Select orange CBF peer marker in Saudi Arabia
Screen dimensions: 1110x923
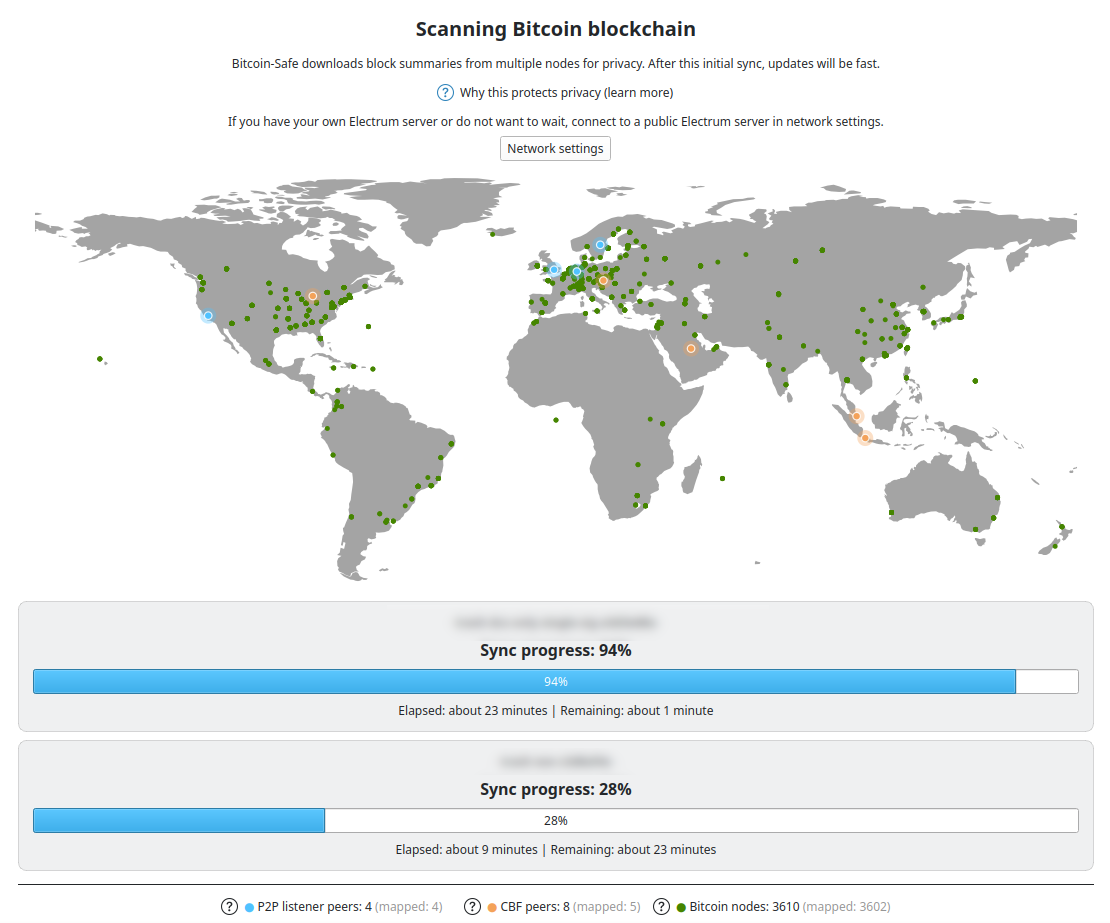691,348
